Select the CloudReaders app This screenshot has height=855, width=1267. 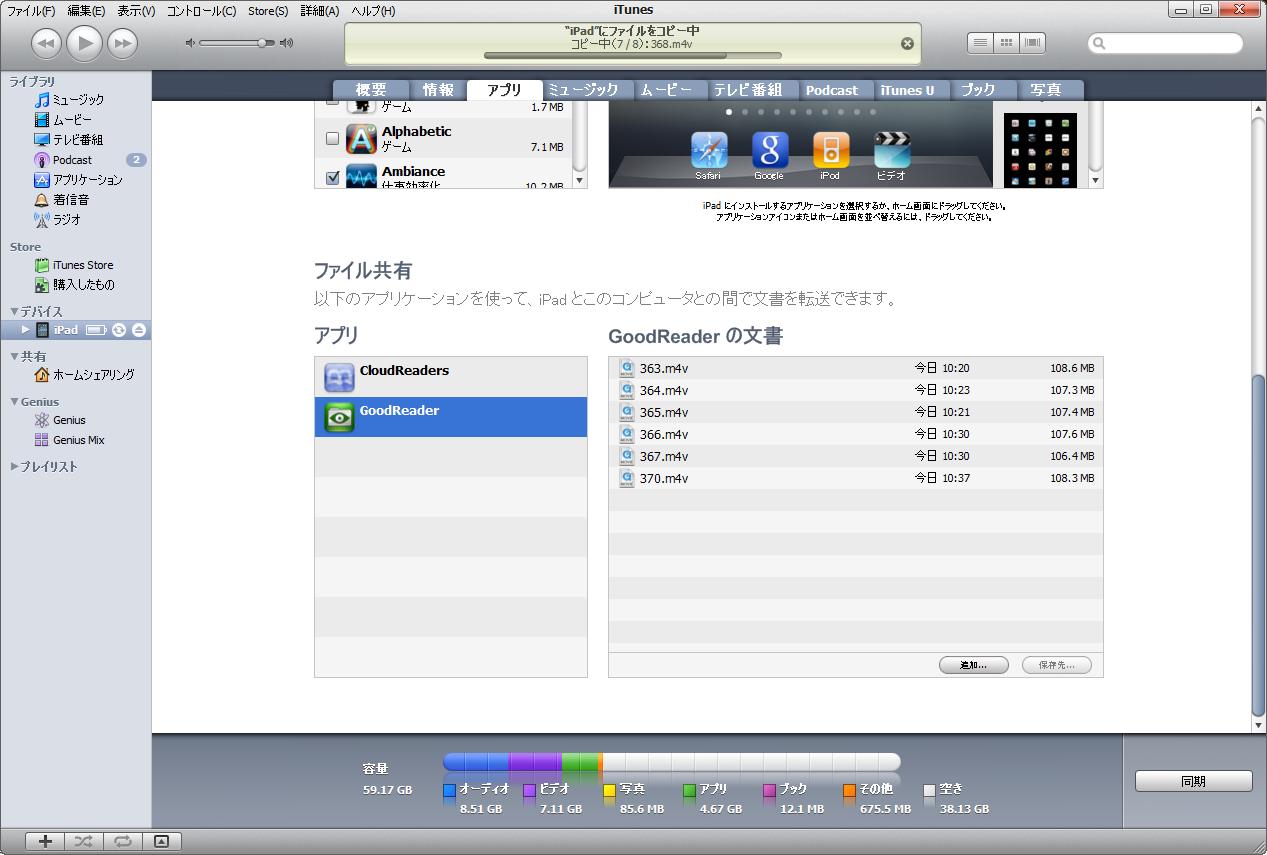click(x=451, y=377)
